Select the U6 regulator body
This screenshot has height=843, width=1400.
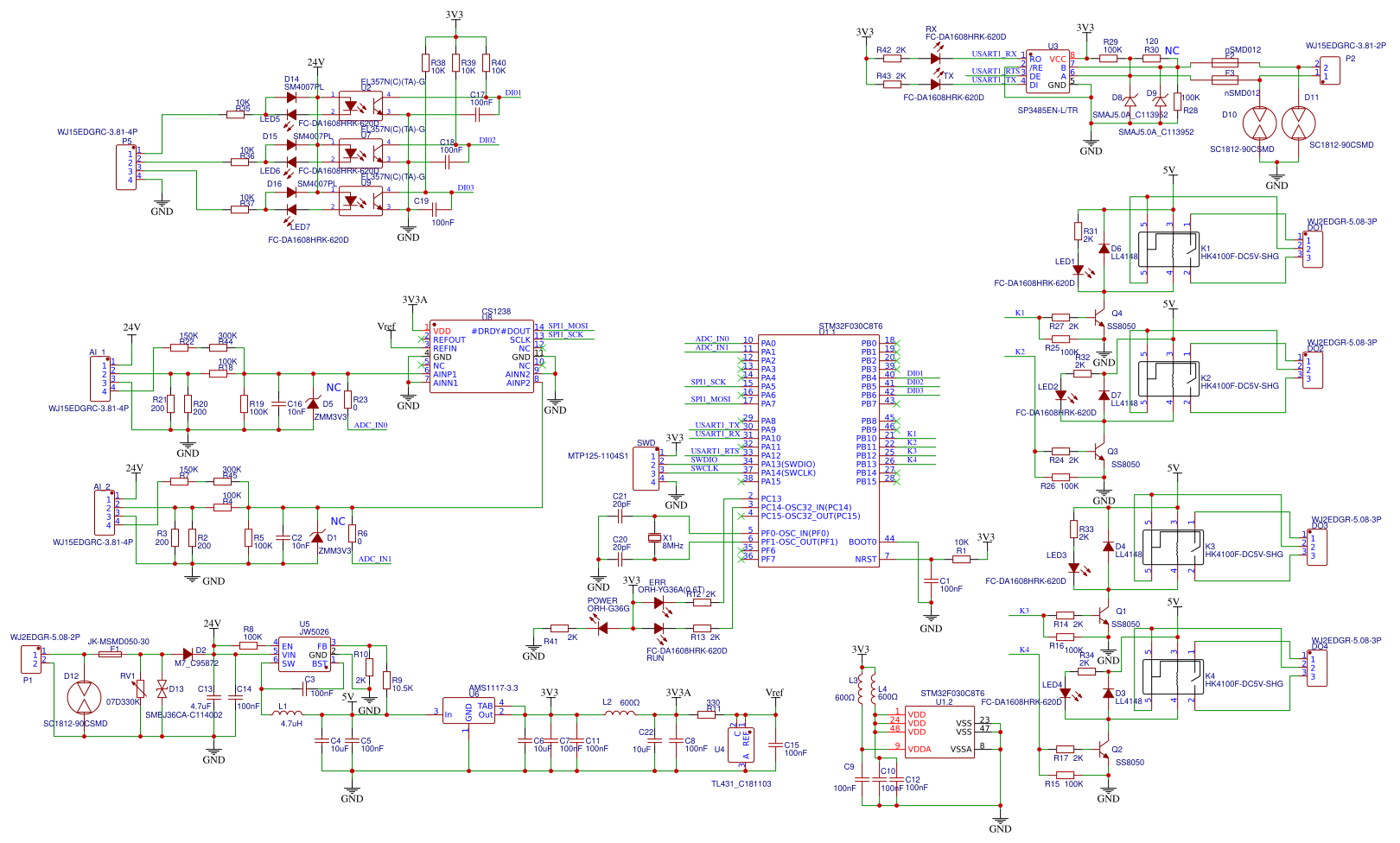468,711
